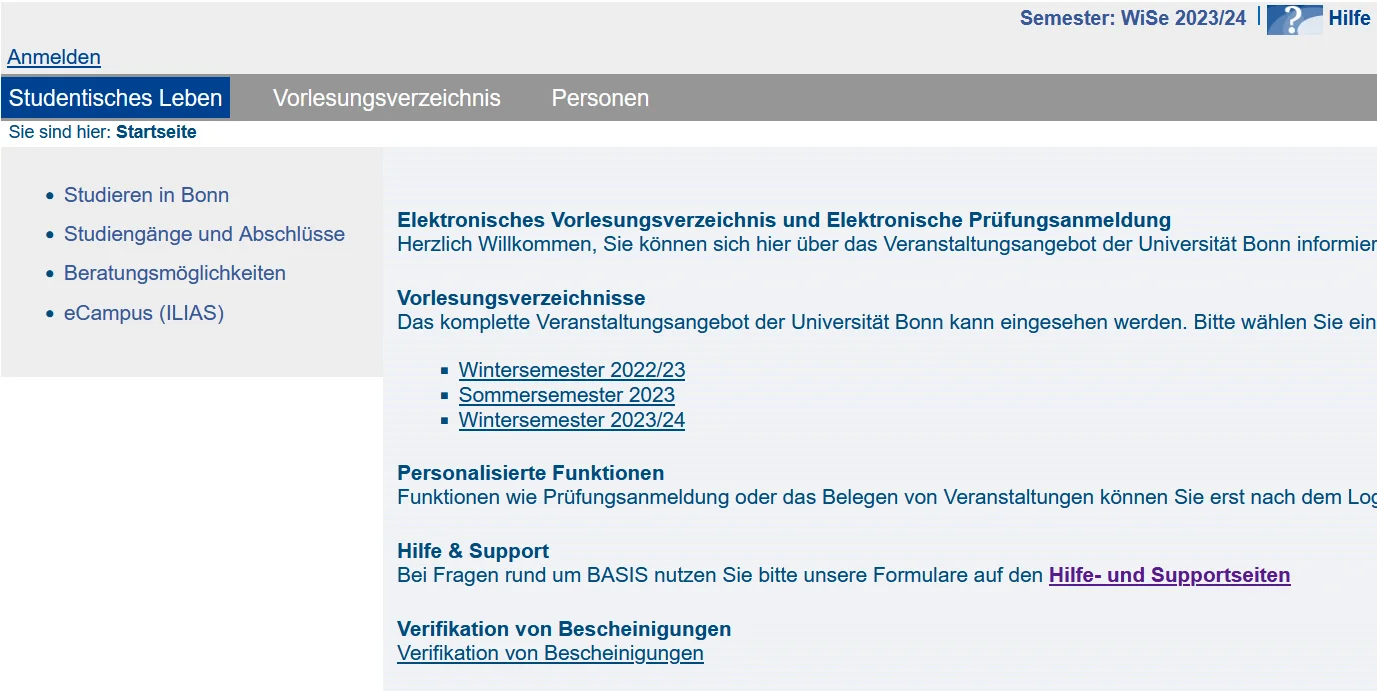Click the Hilfe & Support heading
Viewport: 1377px width, 691px height.
tap(473, 551)
